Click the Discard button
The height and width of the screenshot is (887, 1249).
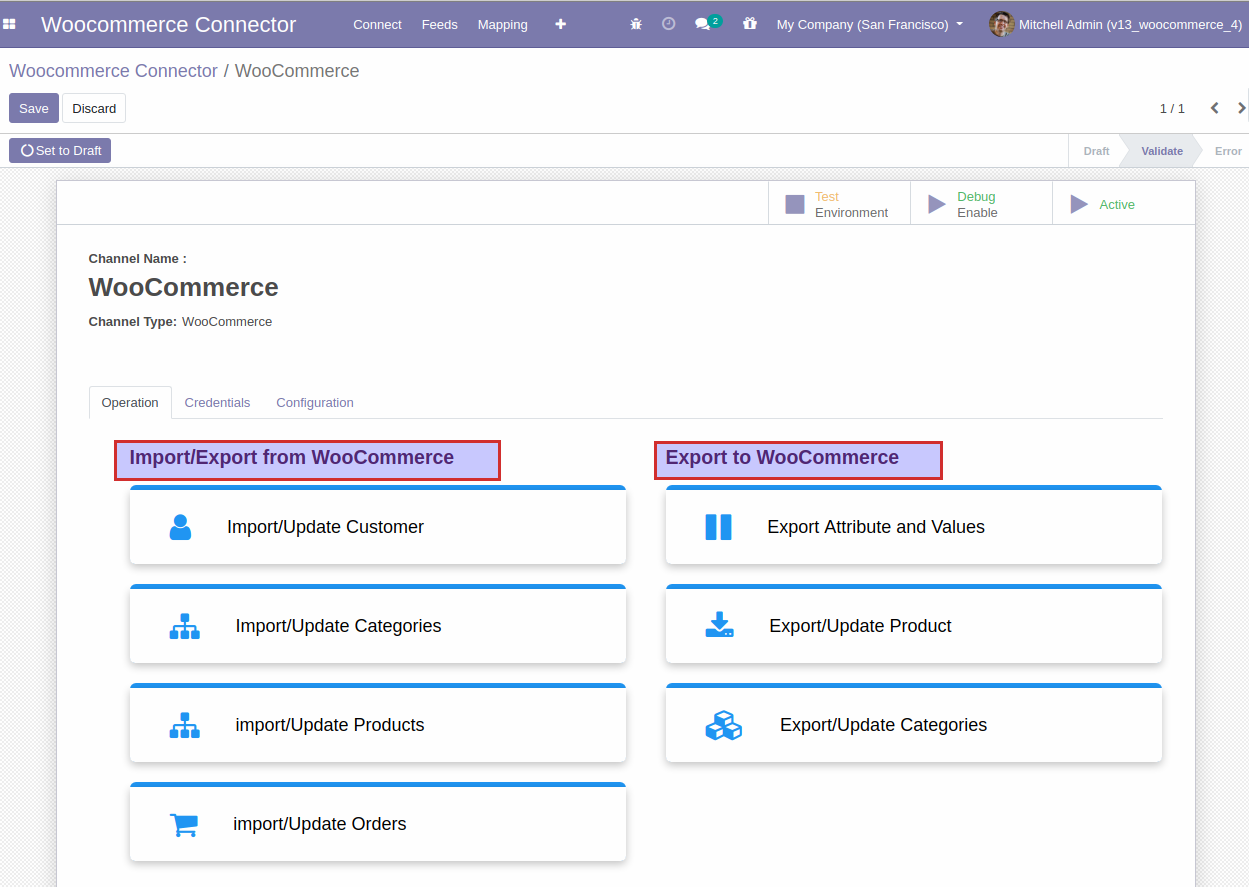click(x=94, y=108)
